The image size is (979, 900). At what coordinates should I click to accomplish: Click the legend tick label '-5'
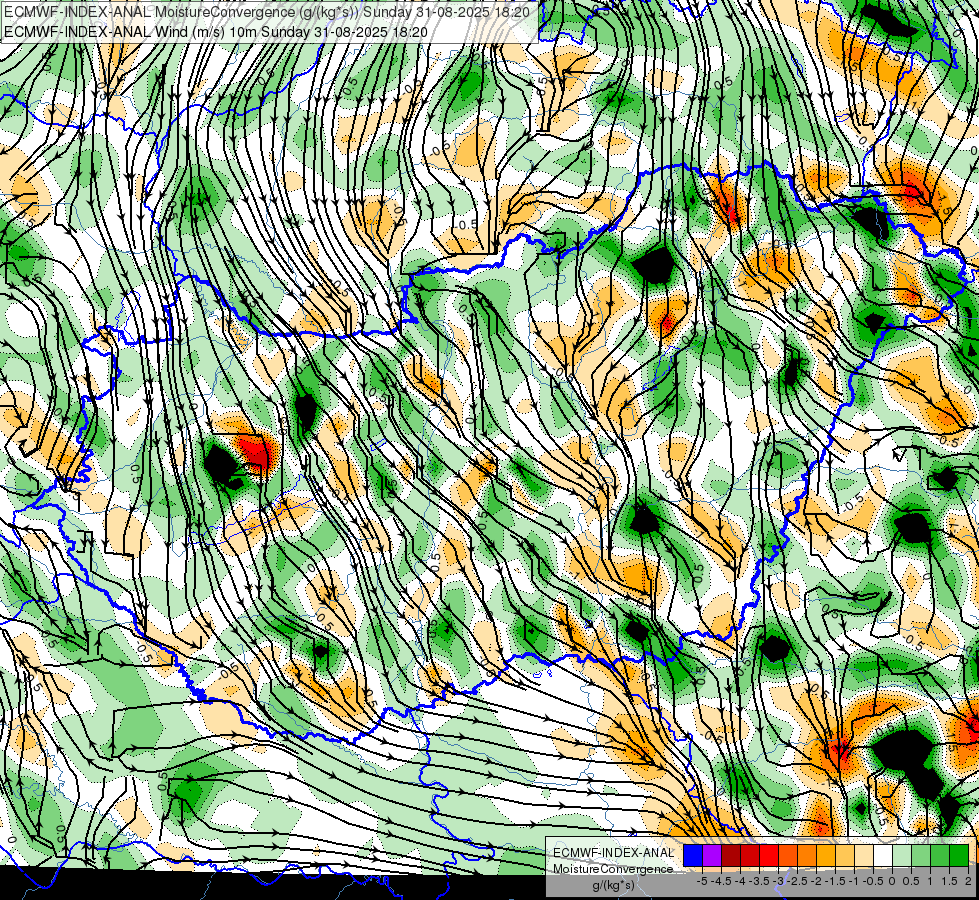pyautogui.click(x=702, y=881)
